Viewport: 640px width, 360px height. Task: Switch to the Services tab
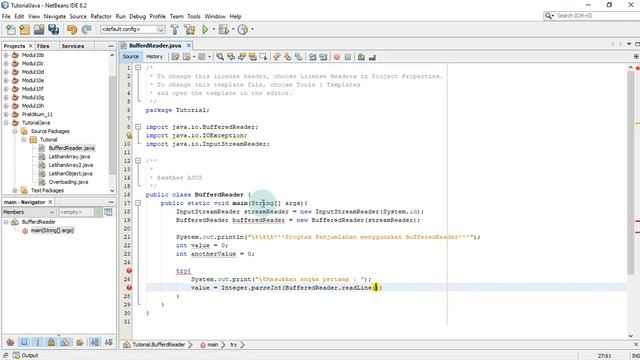coord(73,46)
